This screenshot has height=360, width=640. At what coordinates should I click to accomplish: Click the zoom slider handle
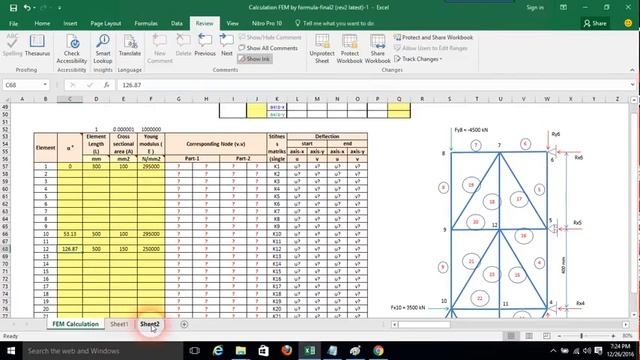[581, 336]
